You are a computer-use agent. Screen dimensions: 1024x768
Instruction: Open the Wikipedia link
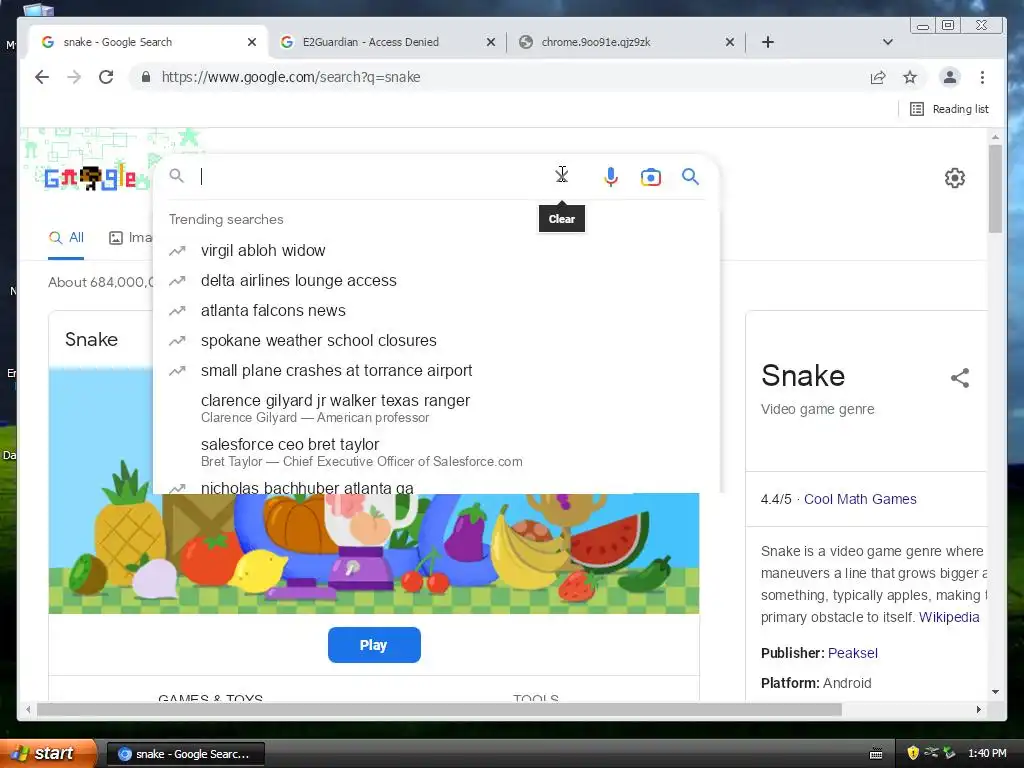coord(949,618)
